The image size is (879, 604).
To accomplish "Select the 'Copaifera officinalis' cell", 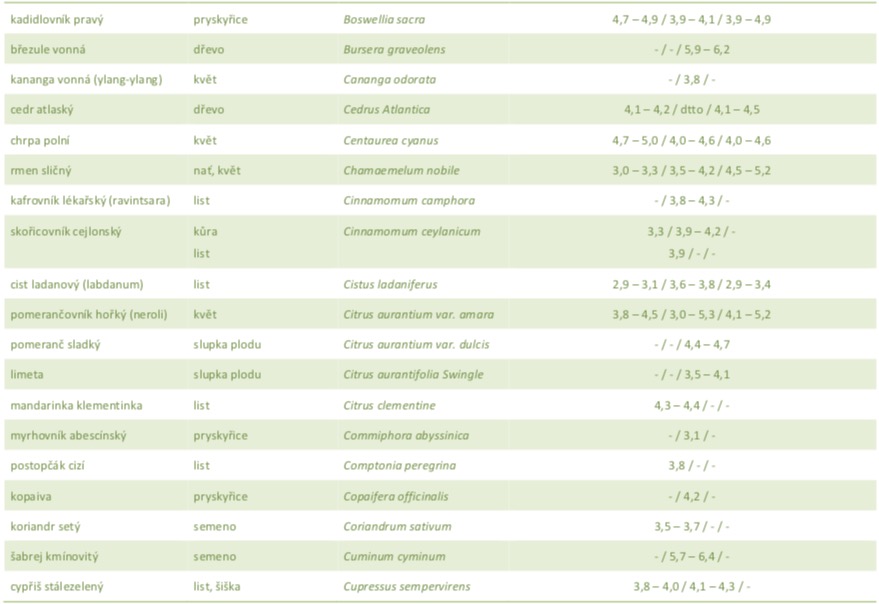I will coord(401,496).
